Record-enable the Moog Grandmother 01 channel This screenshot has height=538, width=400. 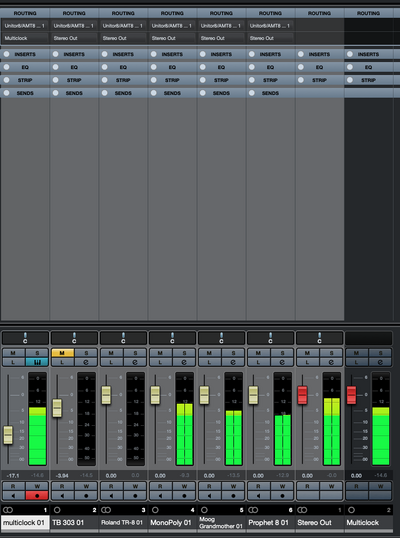pos(233,495)
